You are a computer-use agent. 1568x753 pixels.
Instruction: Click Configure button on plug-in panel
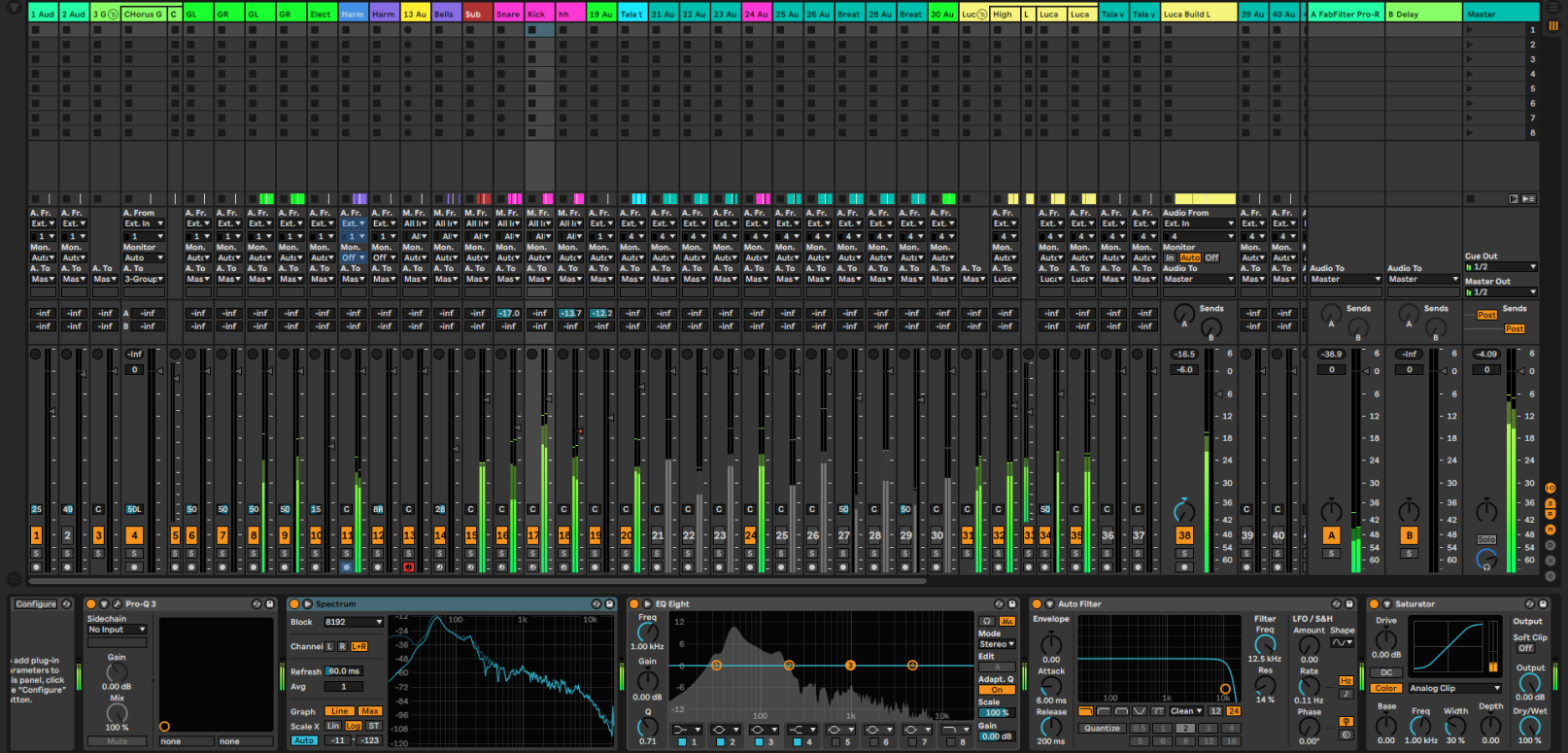click(x=36, y=604)
